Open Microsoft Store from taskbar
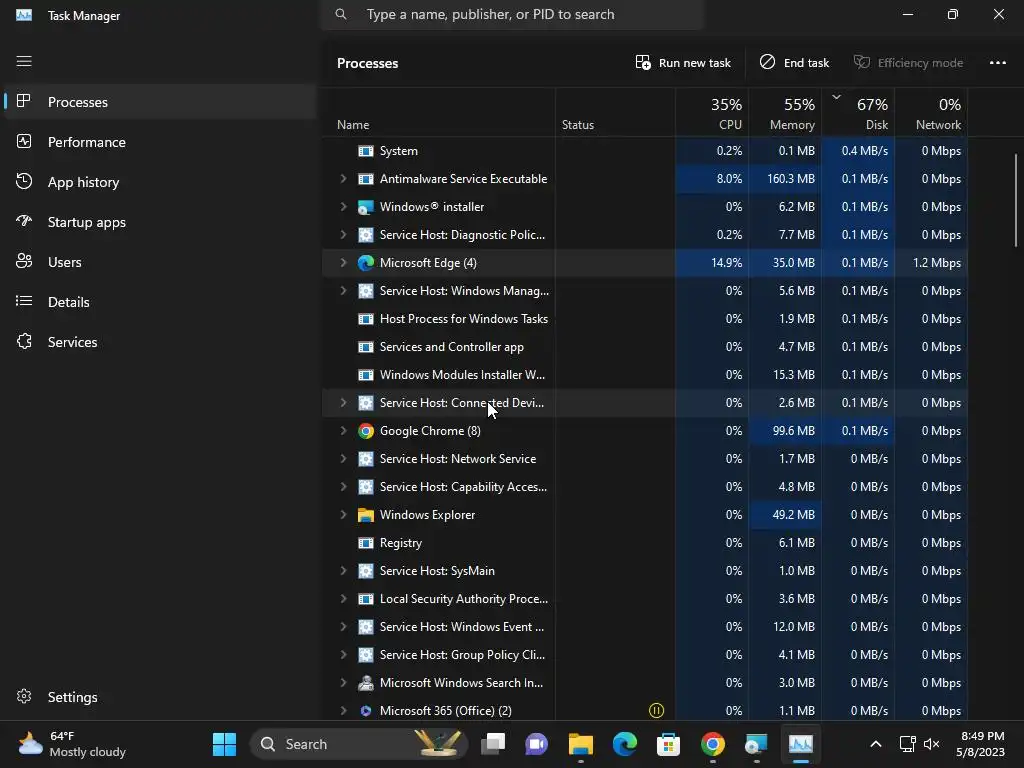The height and width of the screenshot is (768, 1024). tap(668, 744)
